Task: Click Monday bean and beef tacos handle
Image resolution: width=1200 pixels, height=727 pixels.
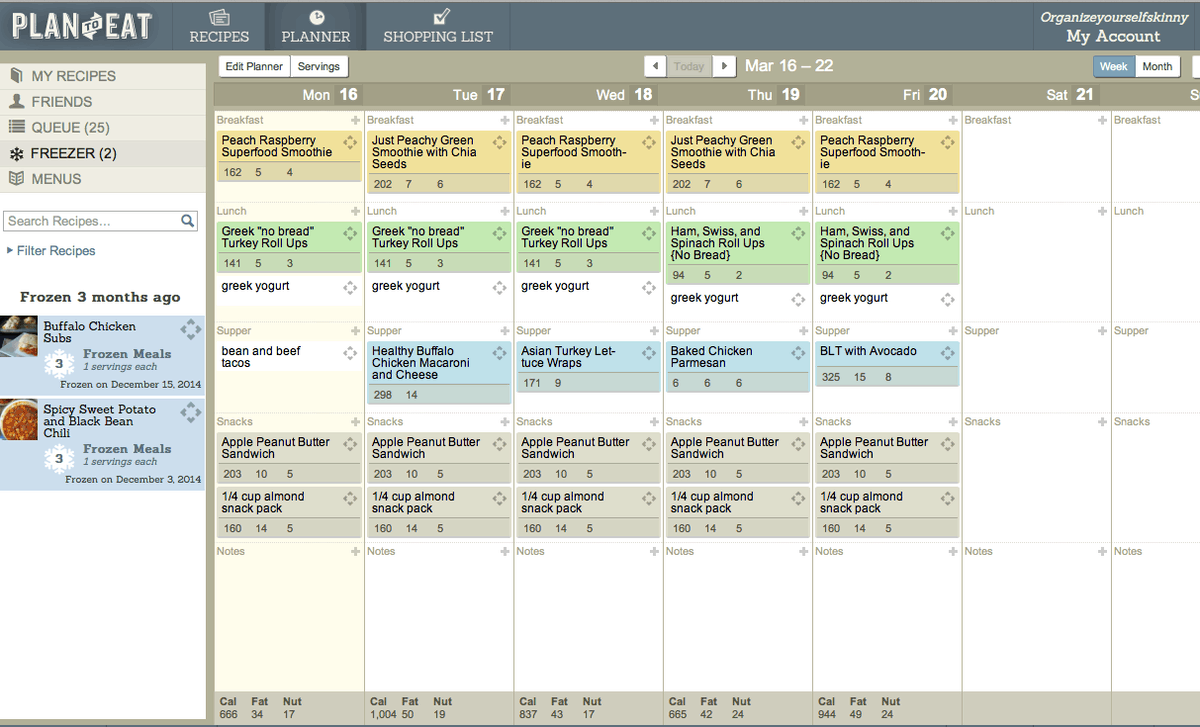Action: click(x=349, y=353)
